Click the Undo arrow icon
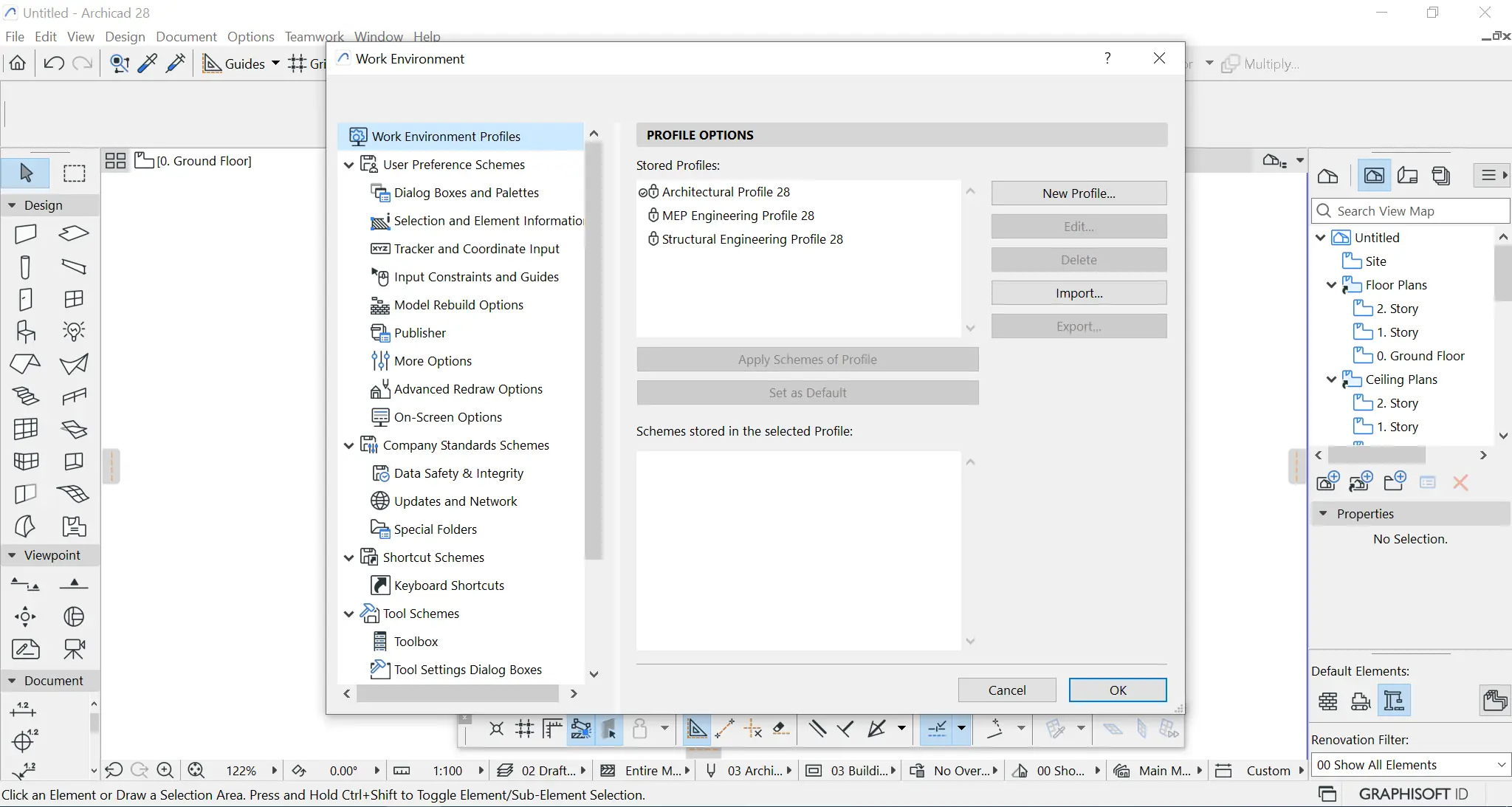 53,63
